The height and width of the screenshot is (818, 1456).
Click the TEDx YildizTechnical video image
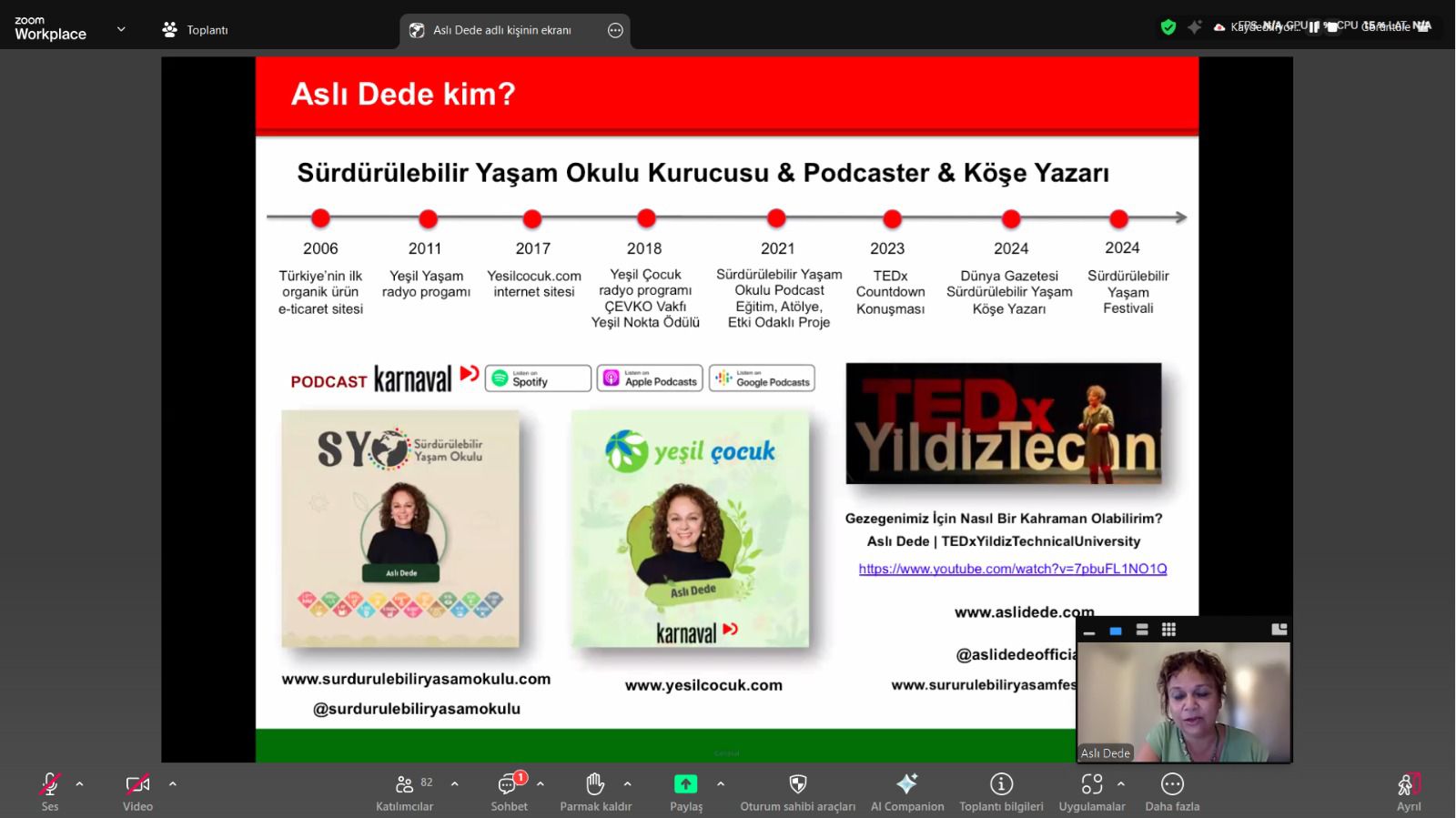pyautogui.click(x=1004, y=423)
